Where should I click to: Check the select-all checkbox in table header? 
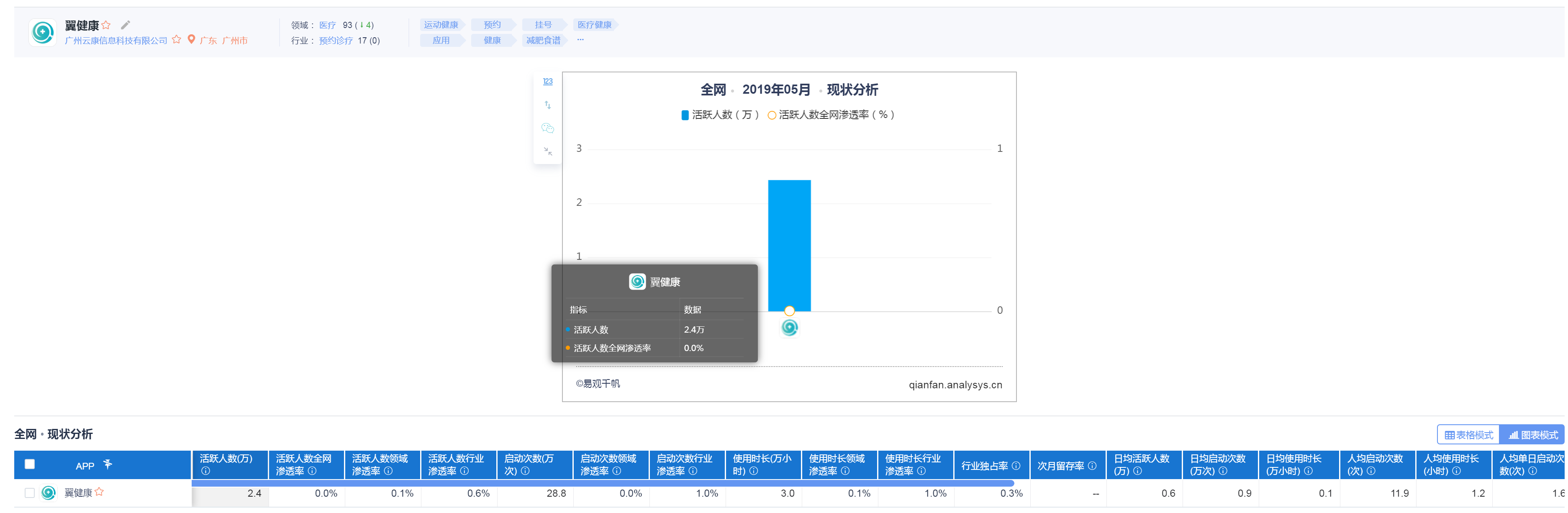29,464
